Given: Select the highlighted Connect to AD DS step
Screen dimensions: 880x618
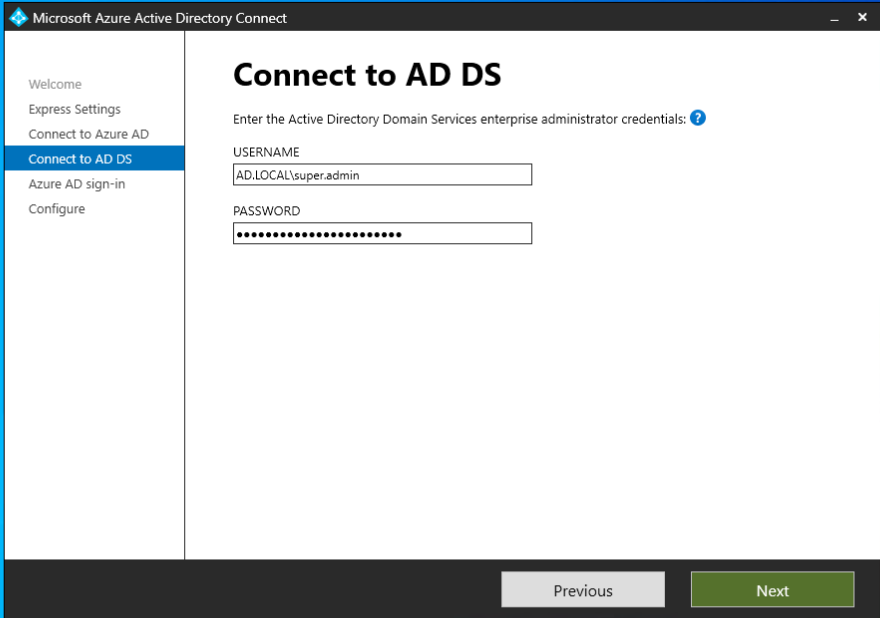Looking at the screenshot, I should (x=80, y=159).
